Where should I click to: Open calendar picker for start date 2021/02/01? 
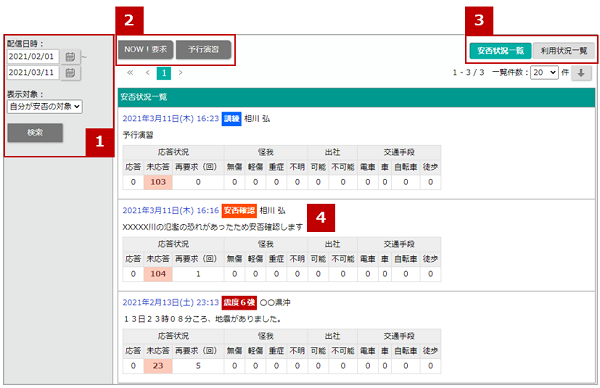pyautogui.click(x=70, y=57)
